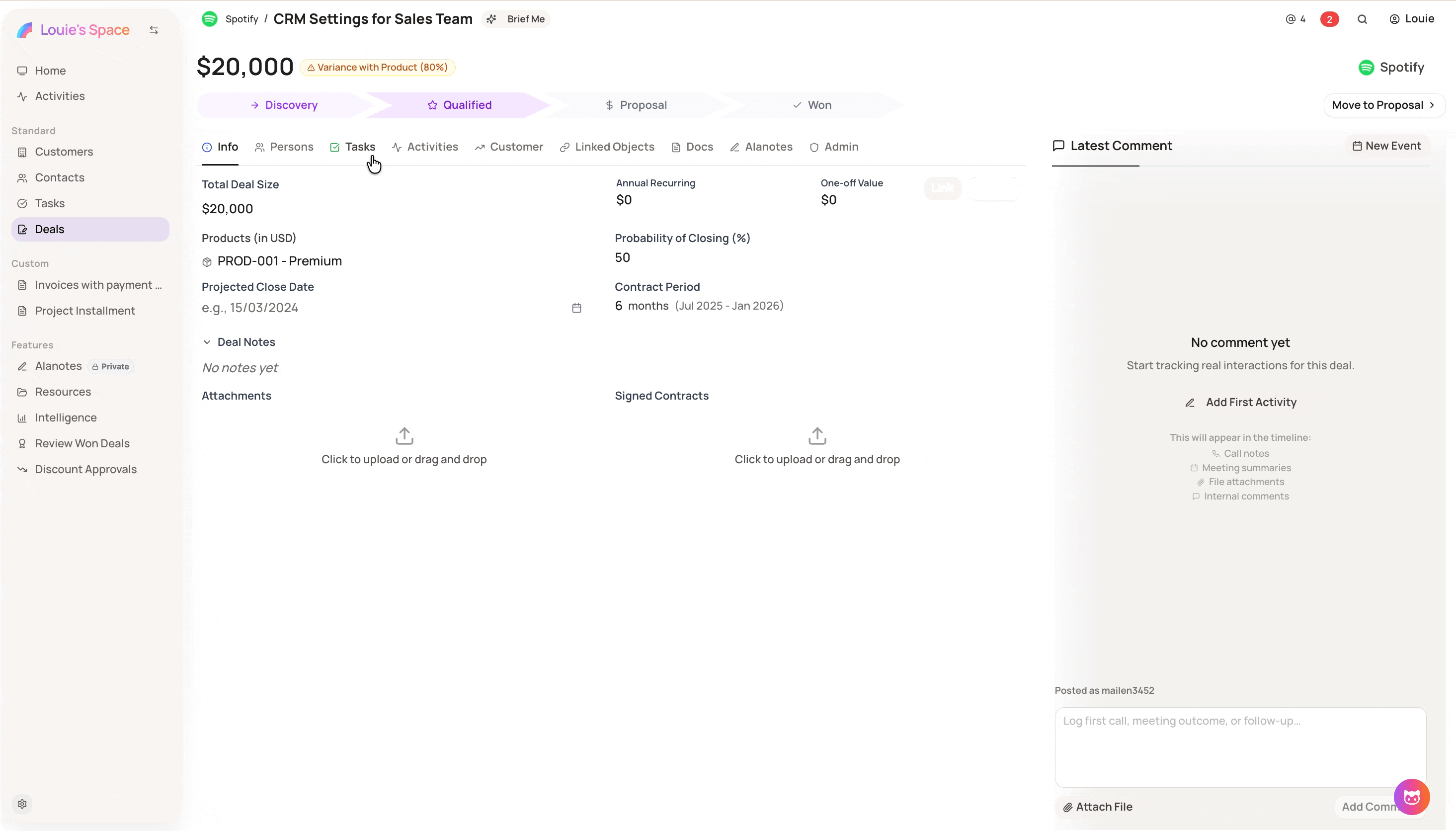Click the No notes yet placeholder
This screenshot has width=1456, height=831.
240,368
